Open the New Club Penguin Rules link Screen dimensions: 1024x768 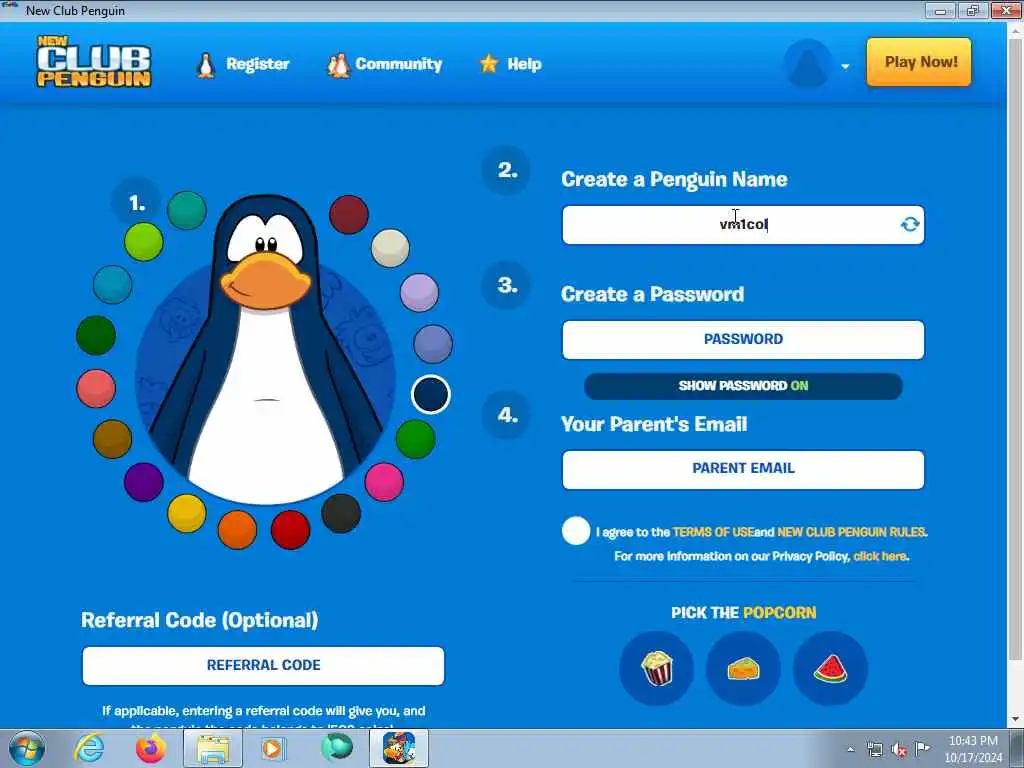click(x=851, y=532)
